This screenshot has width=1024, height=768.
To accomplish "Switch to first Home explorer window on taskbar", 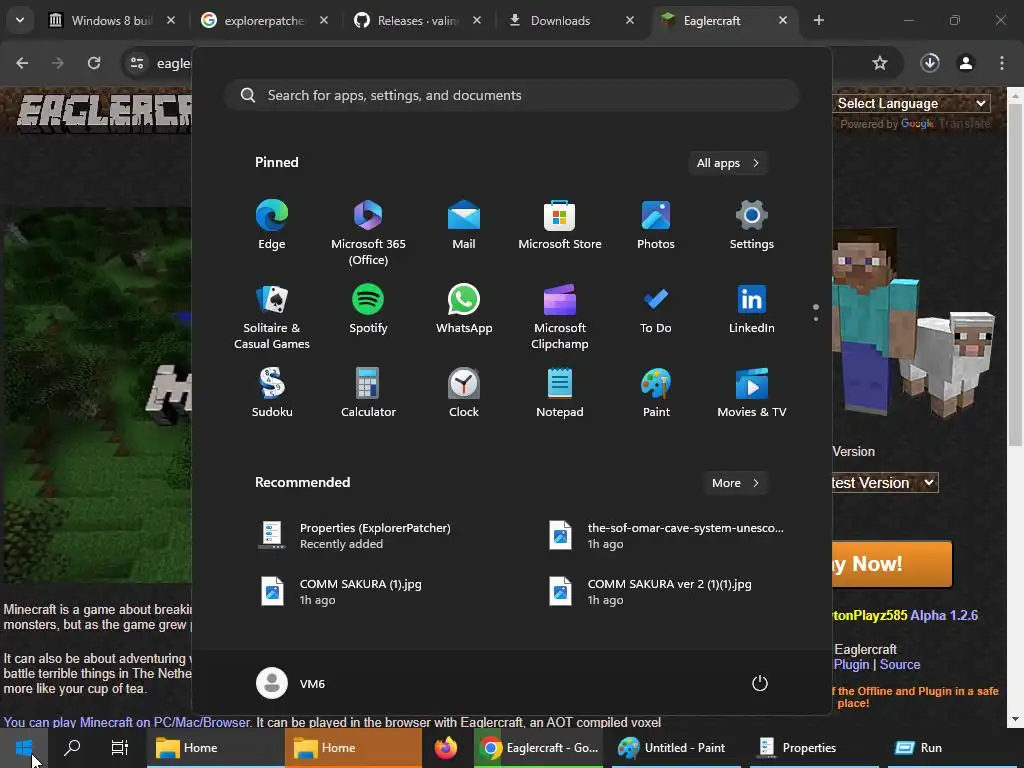I will pyautogui.click(x=215, y=748).
